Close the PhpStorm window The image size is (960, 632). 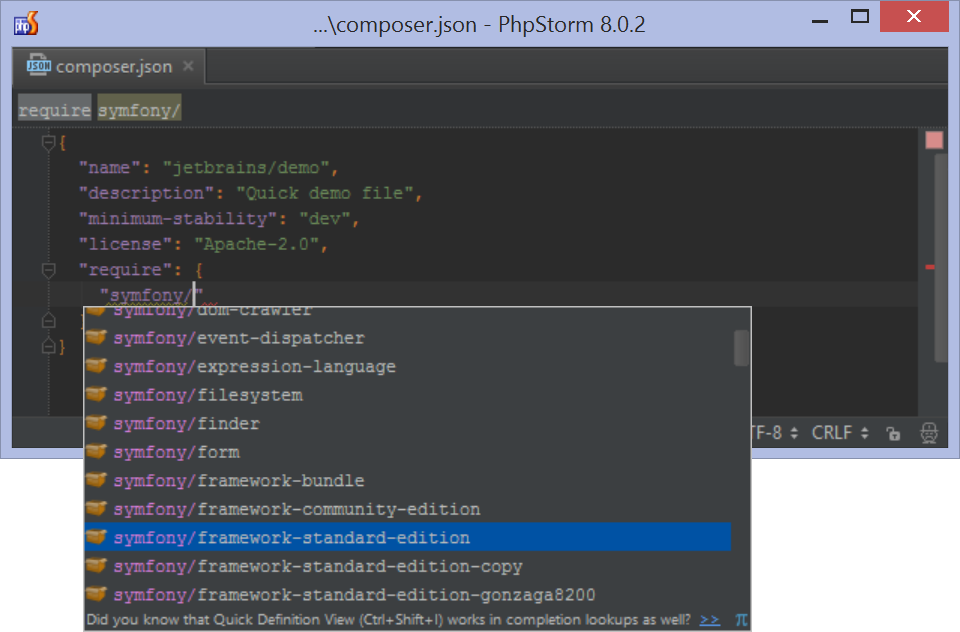click(x=914, y=17)
